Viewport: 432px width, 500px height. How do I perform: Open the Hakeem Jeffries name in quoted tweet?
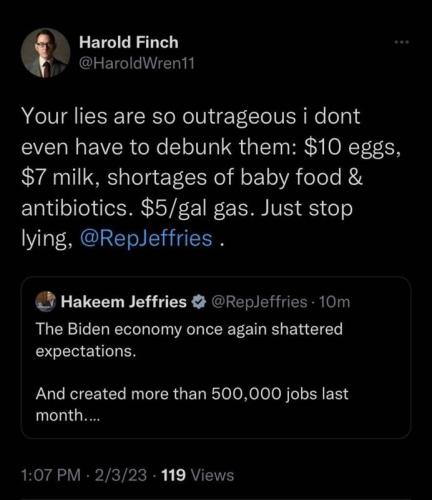point(124,302)
